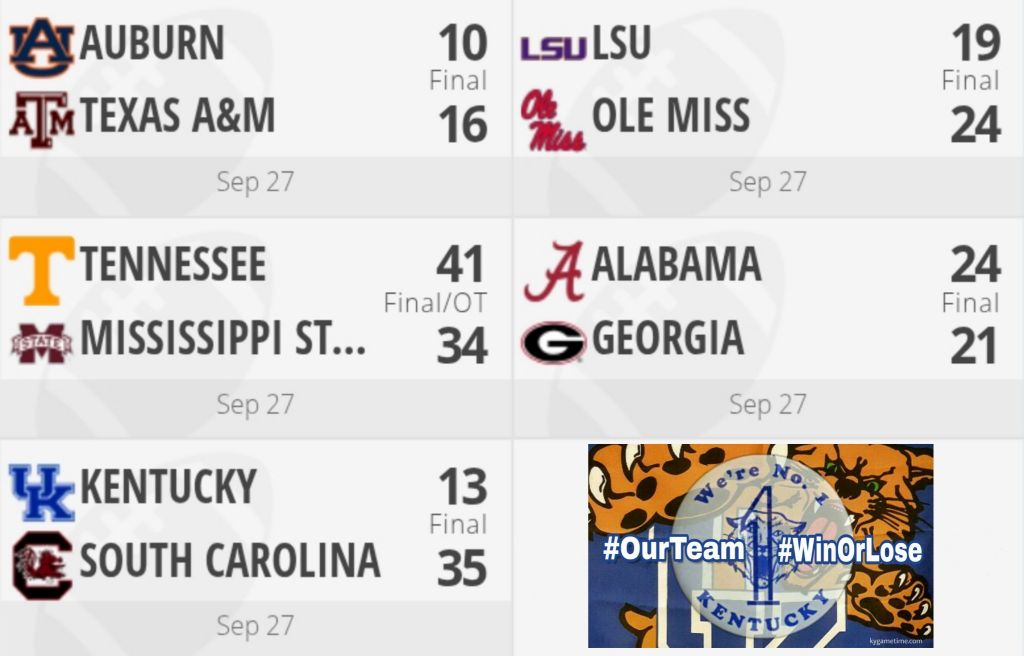
Task: Click the #WinOrLose hashtag text
Action: pos(849,550)
